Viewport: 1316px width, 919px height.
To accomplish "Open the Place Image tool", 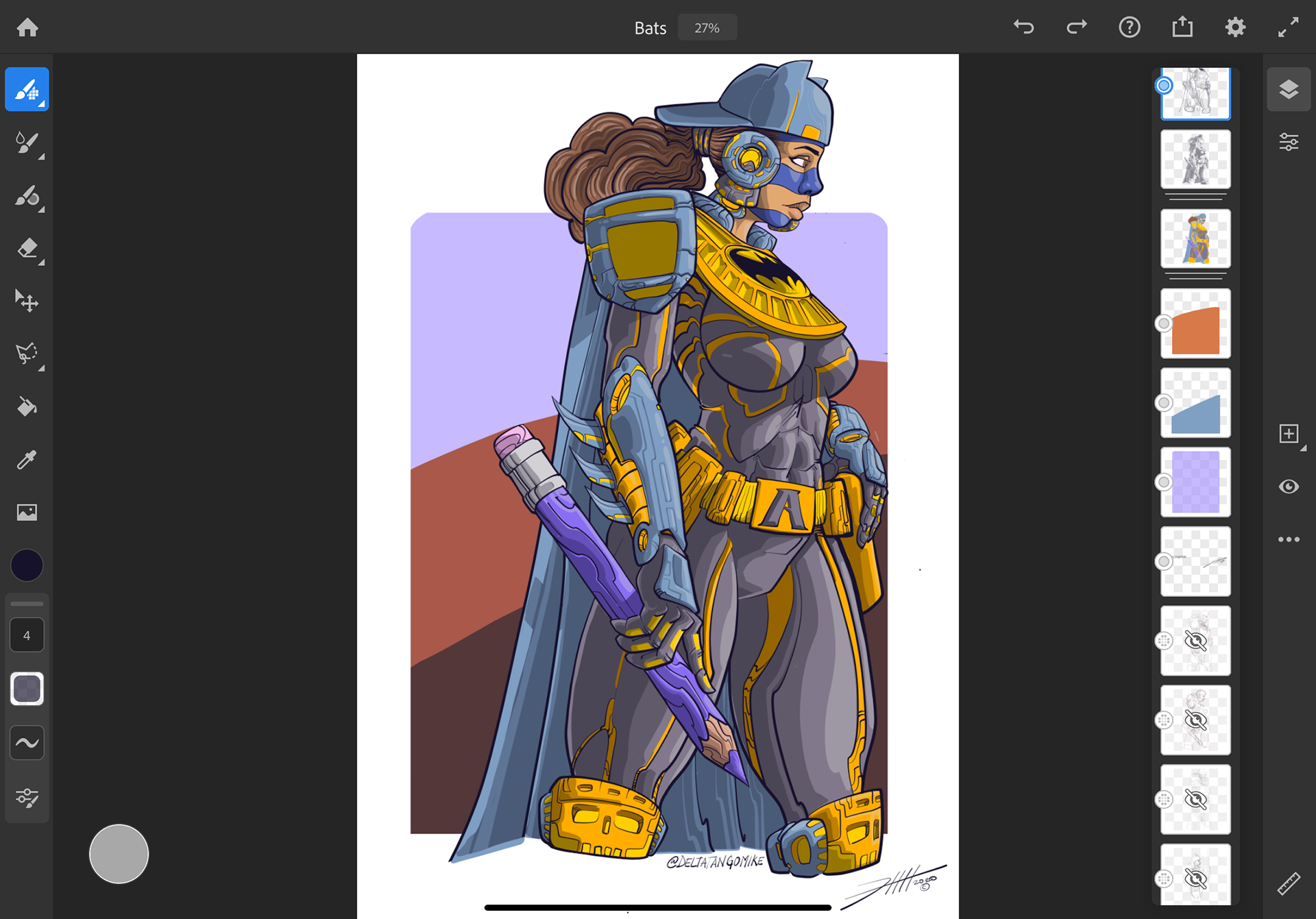I will point(27,512).
